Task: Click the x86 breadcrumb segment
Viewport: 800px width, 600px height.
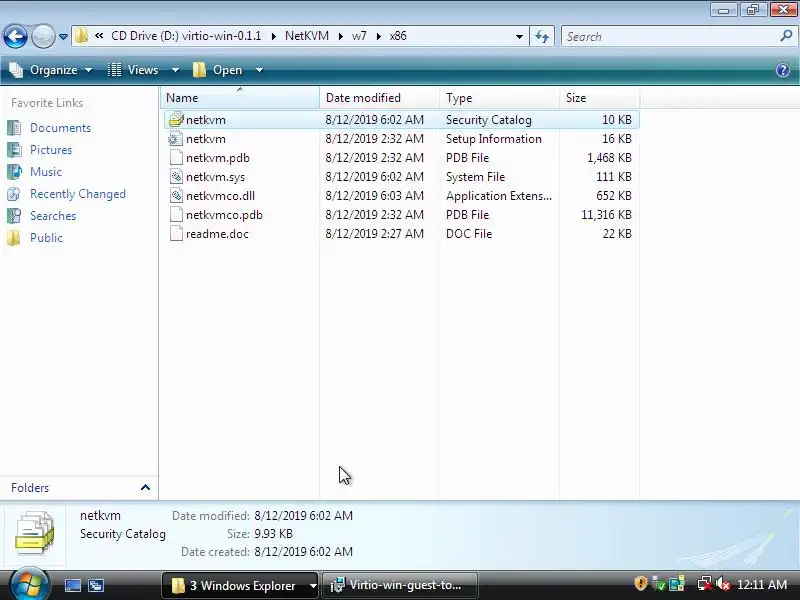Action: tap(398, 36)
